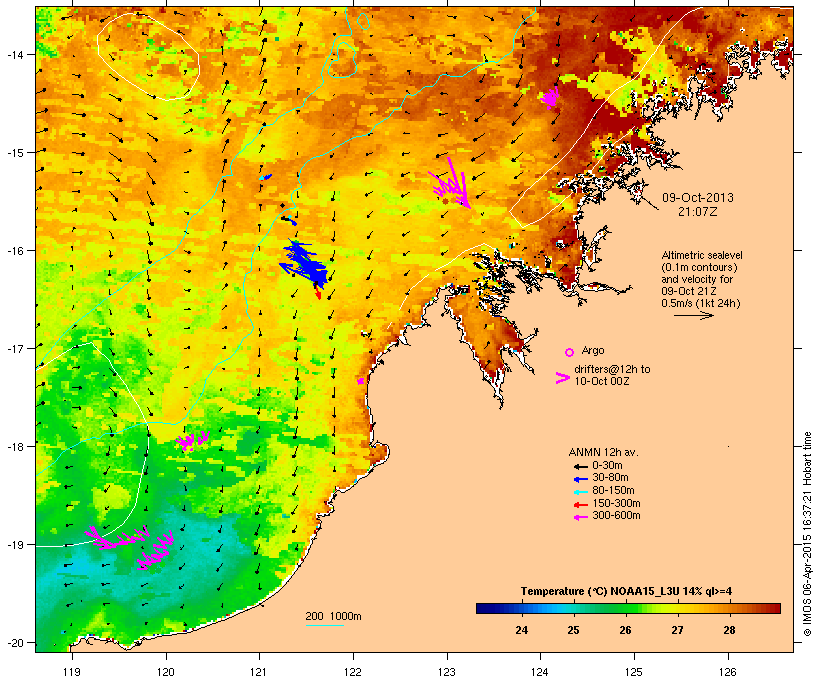Click the temperature colorbar near 28
820x680 pixels.
729,608
